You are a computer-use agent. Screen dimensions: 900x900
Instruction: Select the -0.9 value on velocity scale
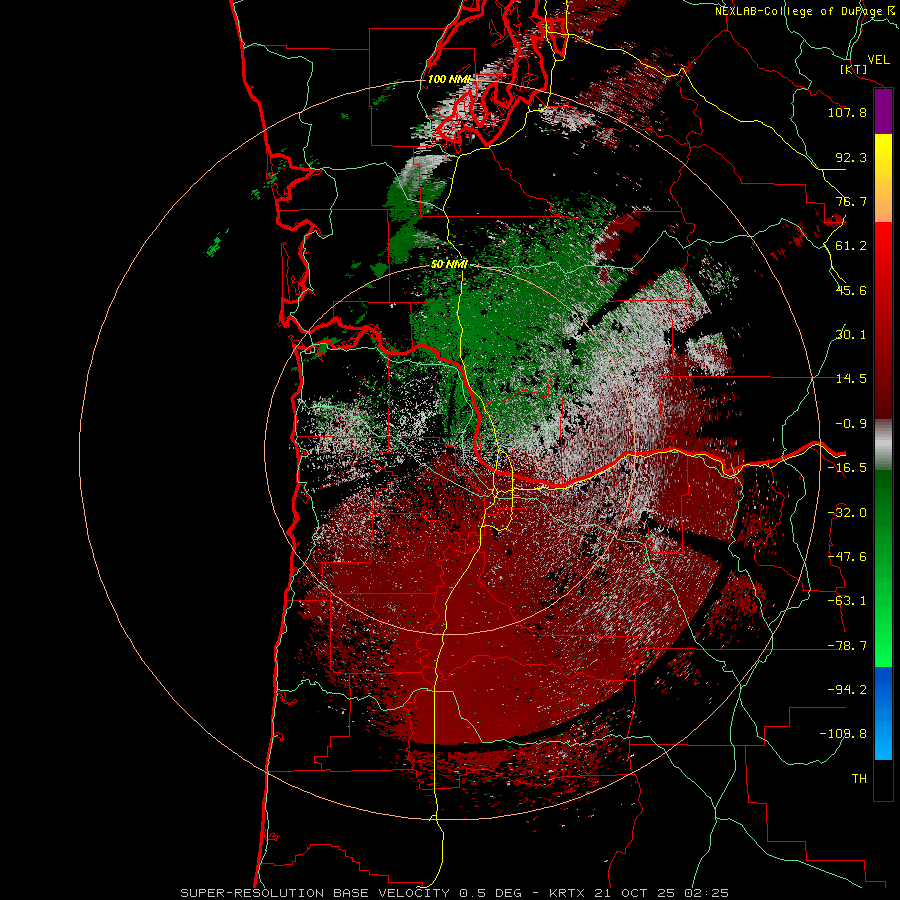851,424
